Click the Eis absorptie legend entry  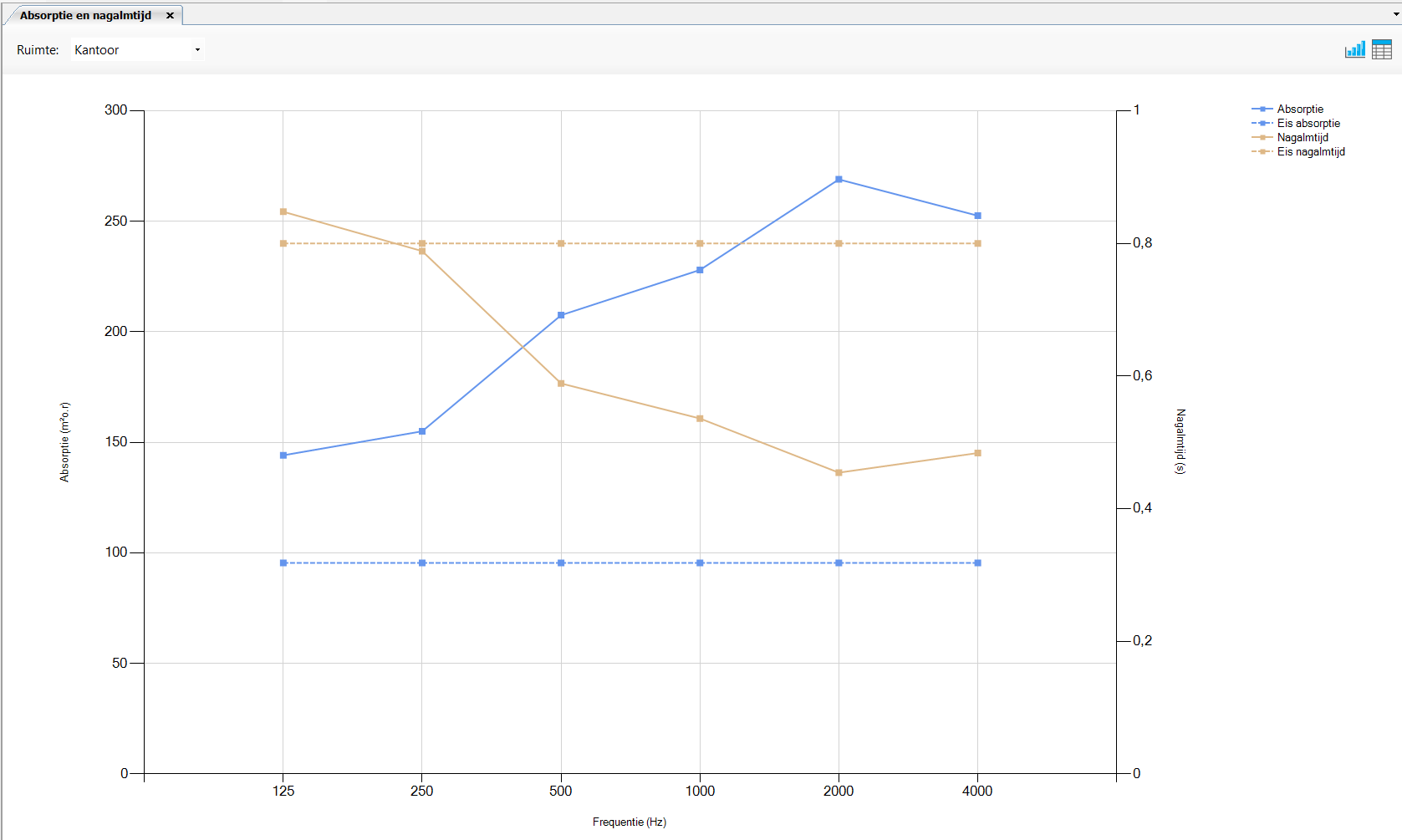click(x=1308, y=124)
